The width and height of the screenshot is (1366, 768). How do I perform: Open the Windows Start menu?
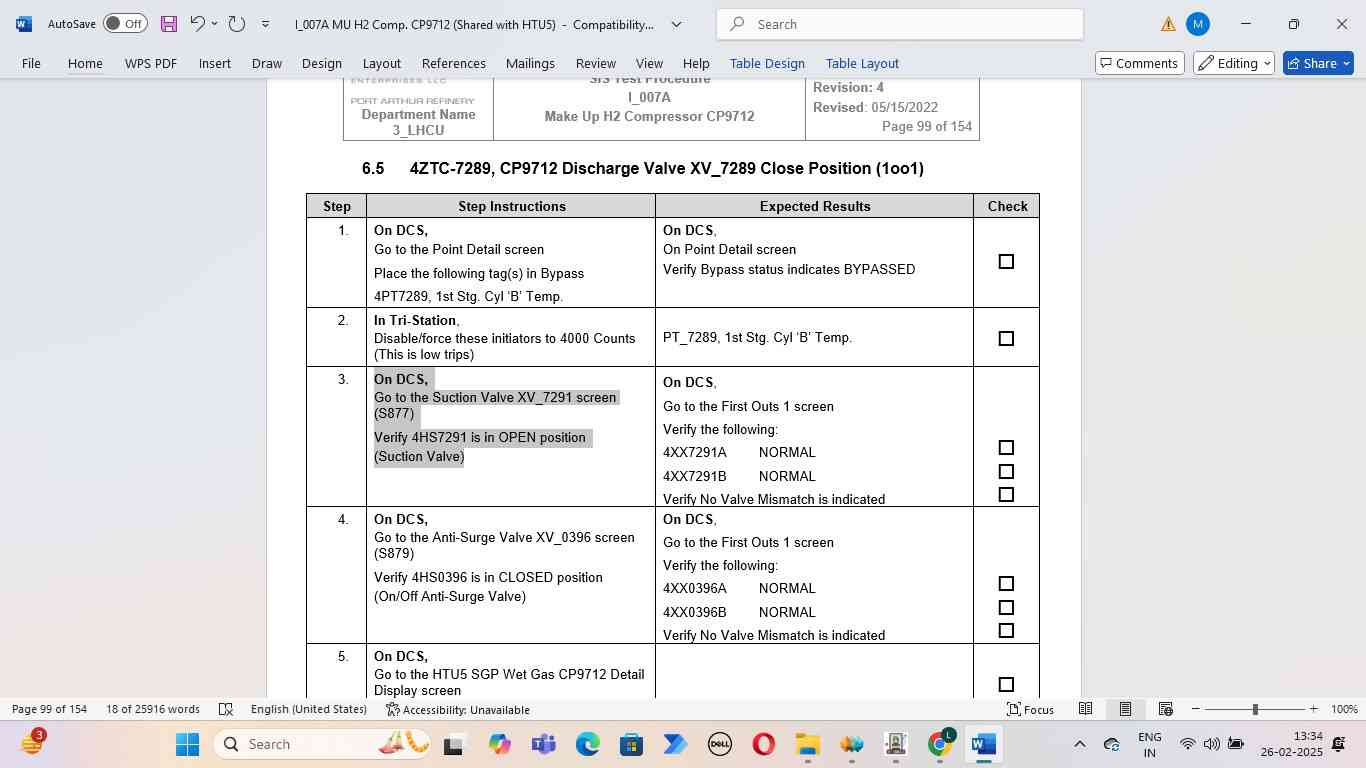(187, 744)
